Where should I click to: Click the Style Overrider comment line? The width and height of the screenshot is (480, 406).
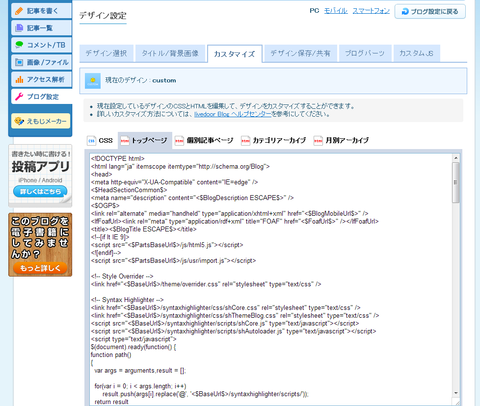tap(122, 276)
